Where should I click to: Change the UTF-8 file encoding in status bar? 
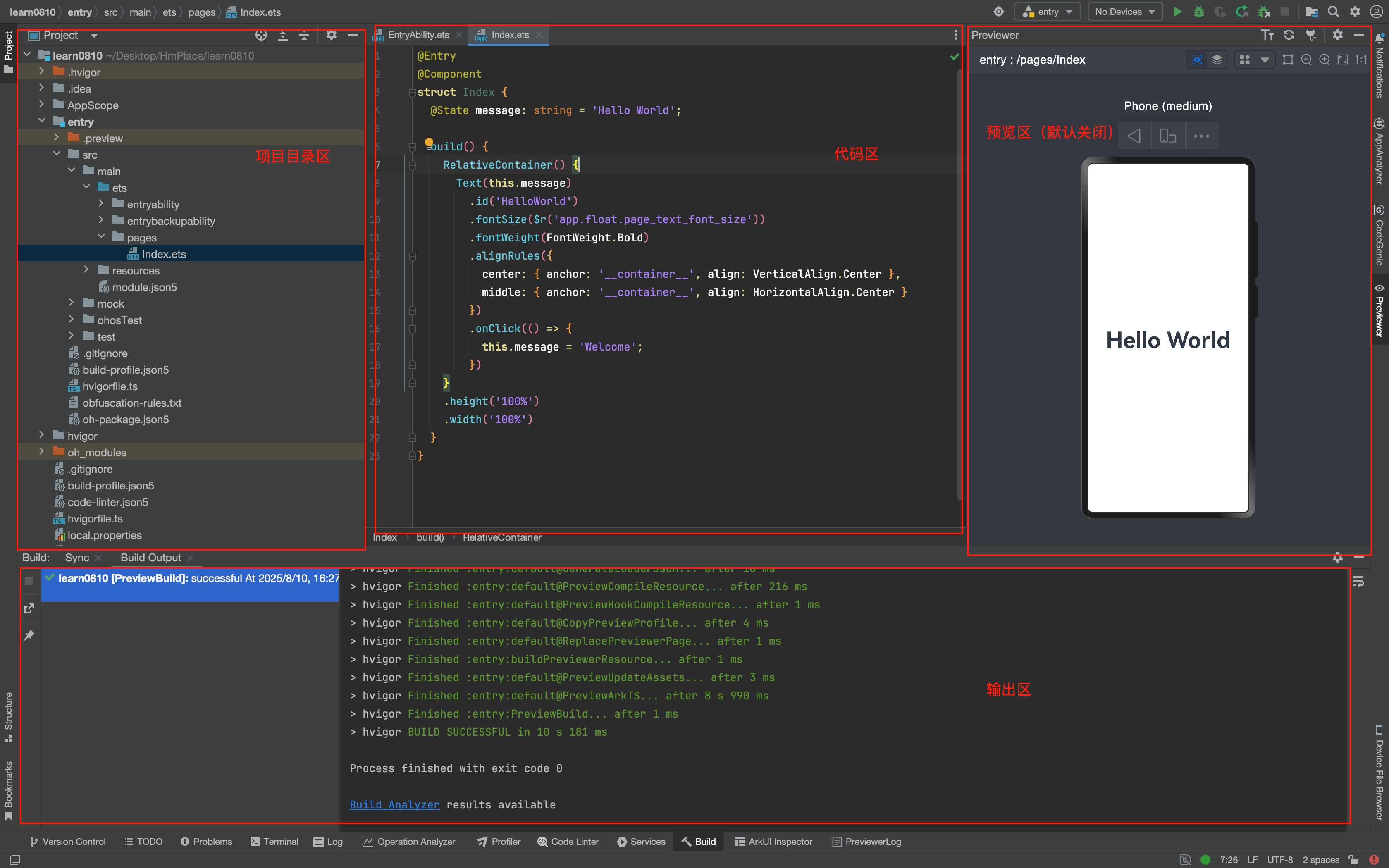(1280, 859)
